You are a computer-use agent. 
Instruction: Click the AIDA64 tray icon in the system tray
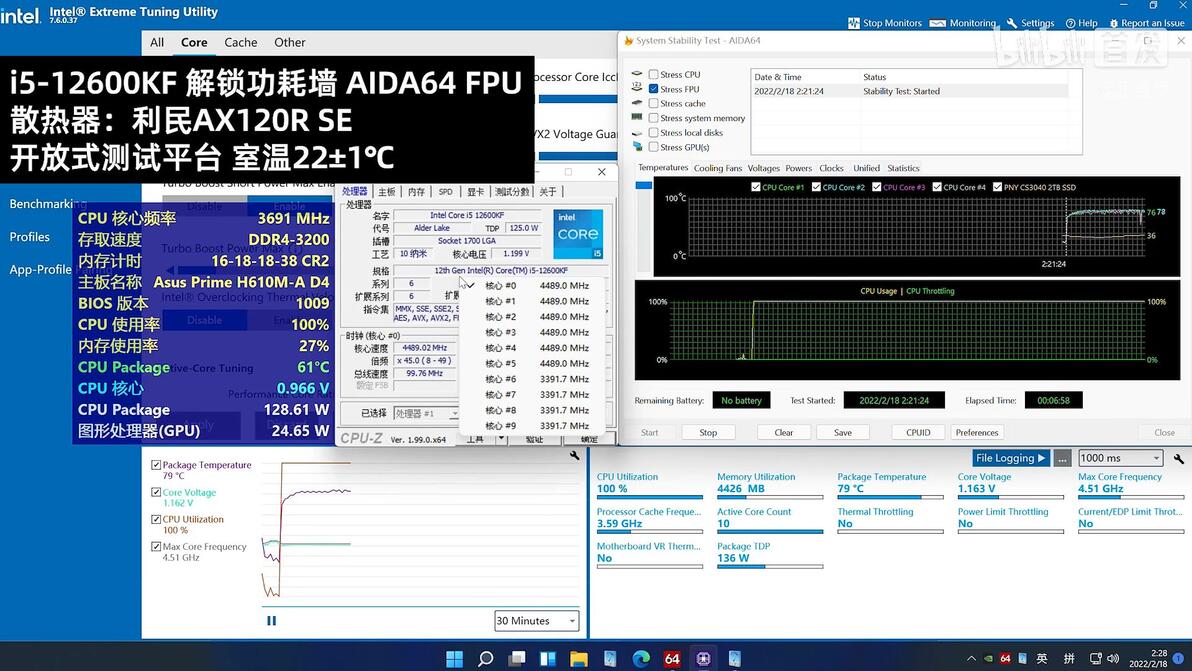1005,659
